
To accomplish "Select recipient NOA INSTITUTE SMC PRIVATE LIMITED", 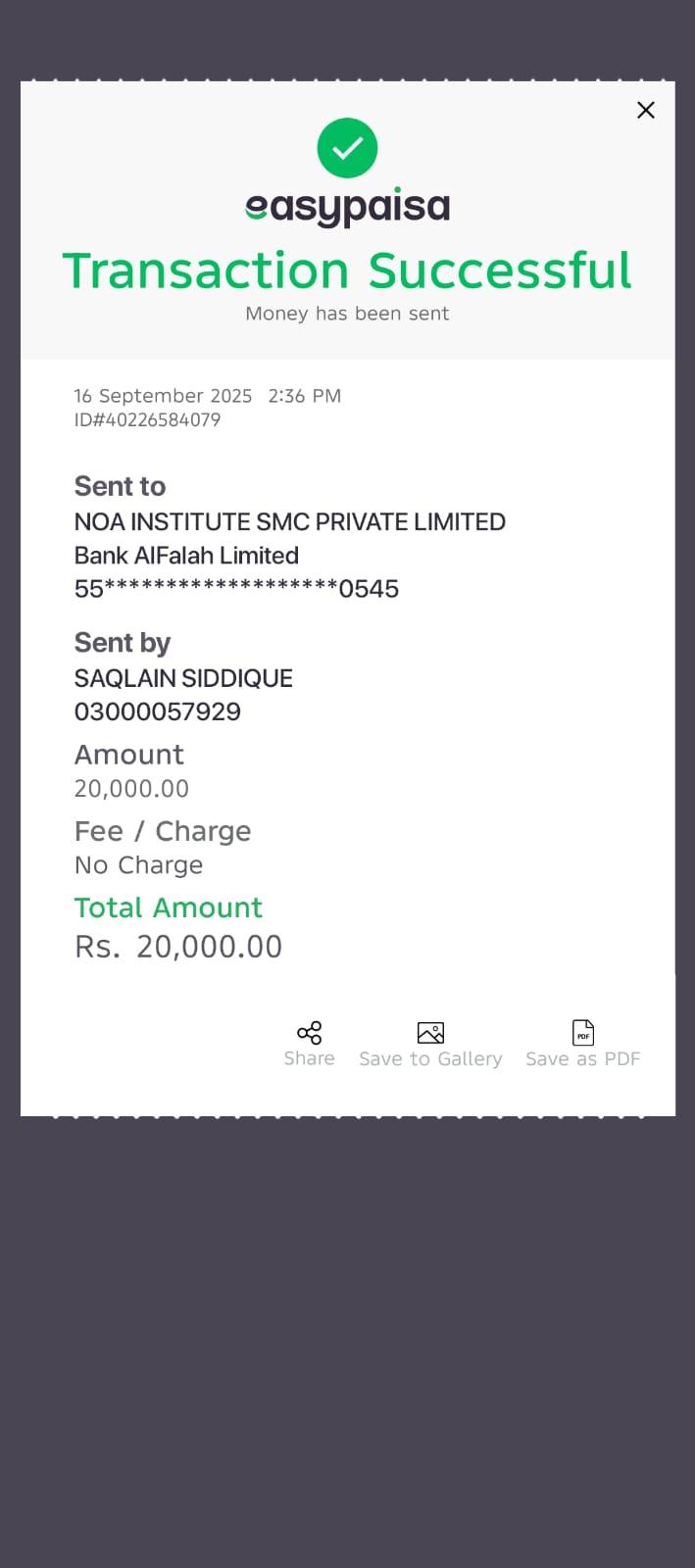I will tap(290, 522).
